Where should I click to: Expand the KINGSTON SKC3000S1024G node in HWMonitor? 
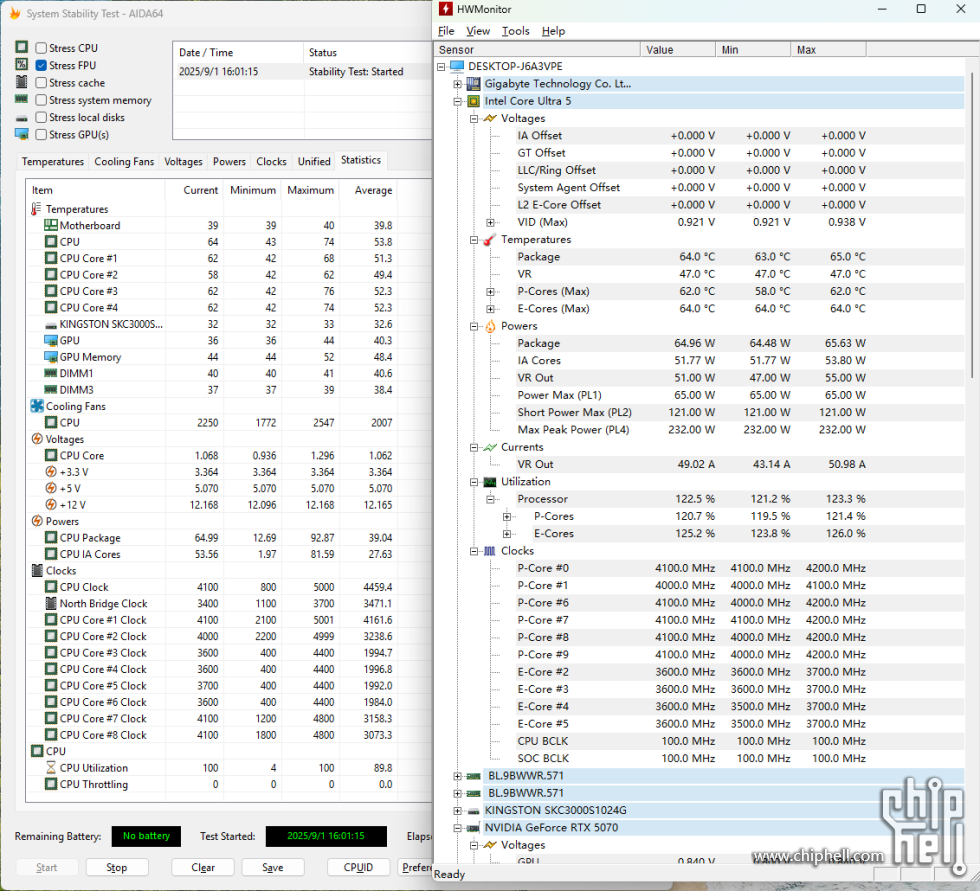(x=458, y=810)
